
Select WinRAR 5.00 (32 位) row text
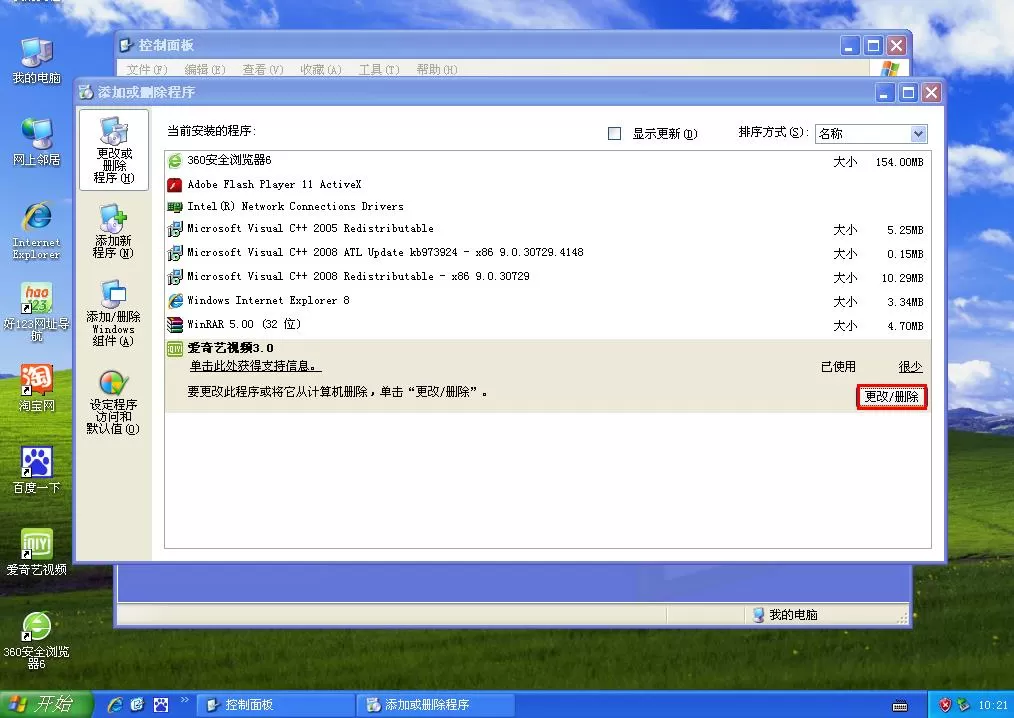click(244, 324)
